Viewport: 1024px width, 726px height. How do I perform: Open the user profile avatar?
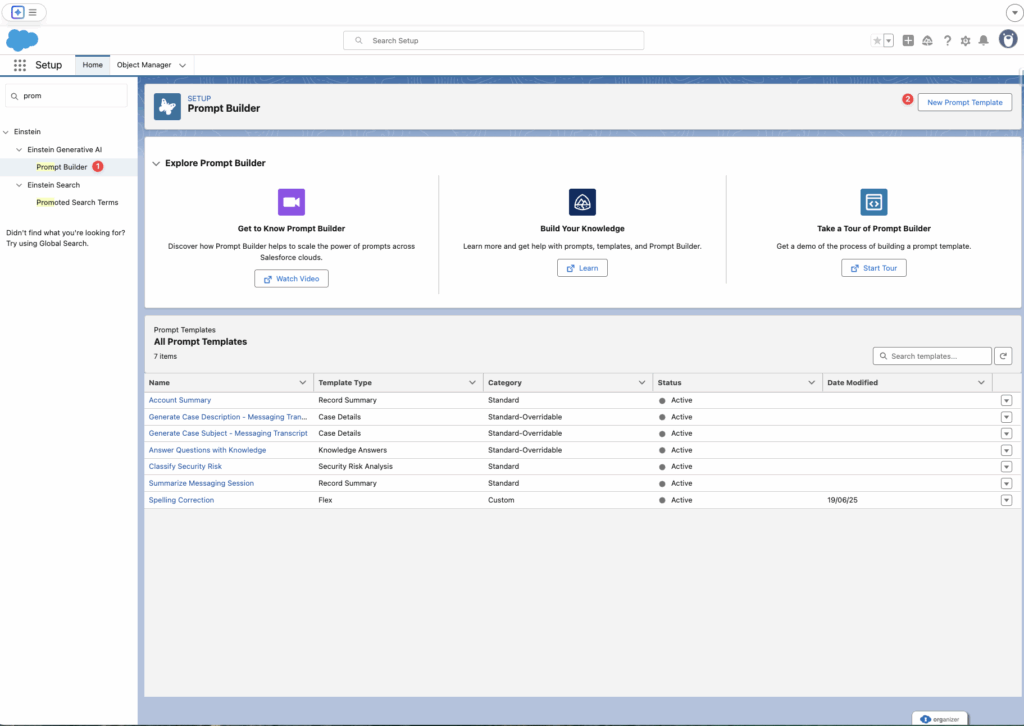(1008, 39)
